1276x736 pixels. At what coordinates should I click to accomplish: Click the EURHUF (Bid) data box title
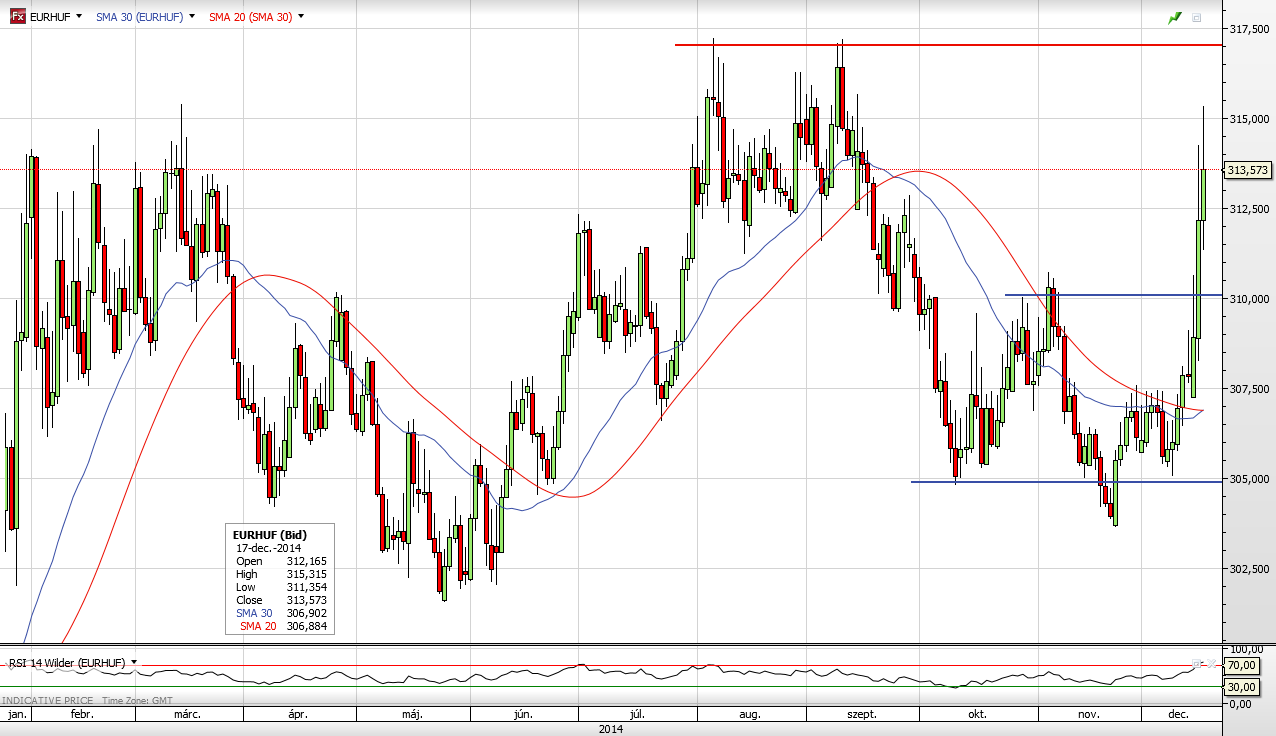(270, 535)
